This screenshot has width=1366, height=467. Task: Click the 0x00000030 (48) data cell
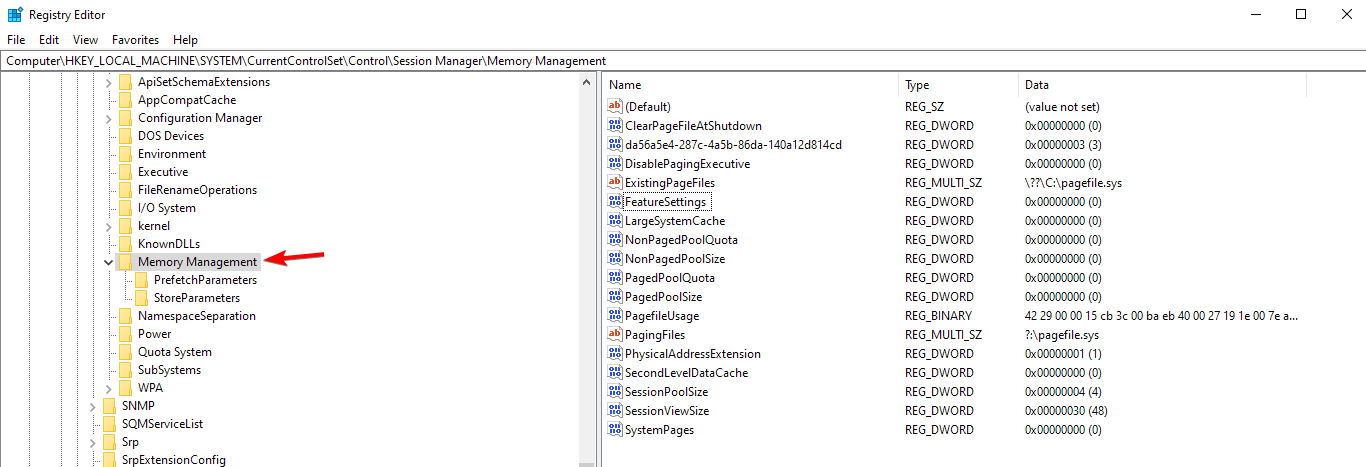point(1066,411)
